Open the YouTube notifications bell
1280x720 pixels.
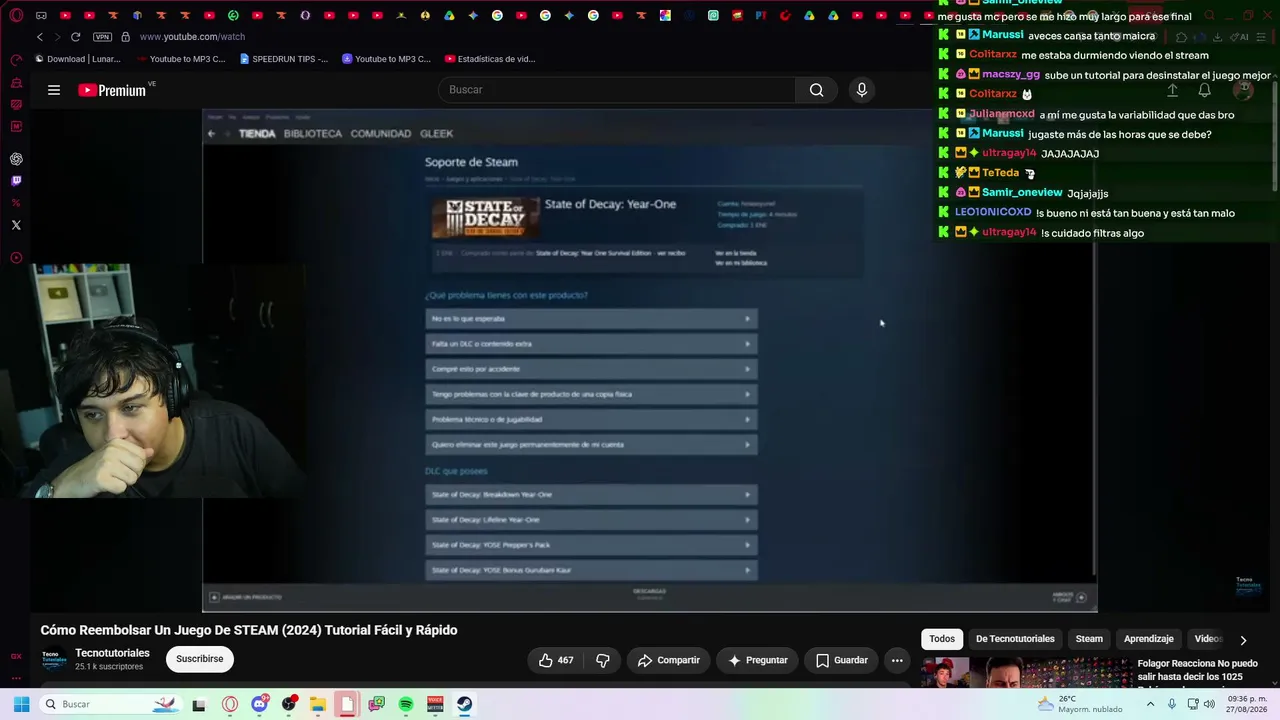coord(1205,90)
